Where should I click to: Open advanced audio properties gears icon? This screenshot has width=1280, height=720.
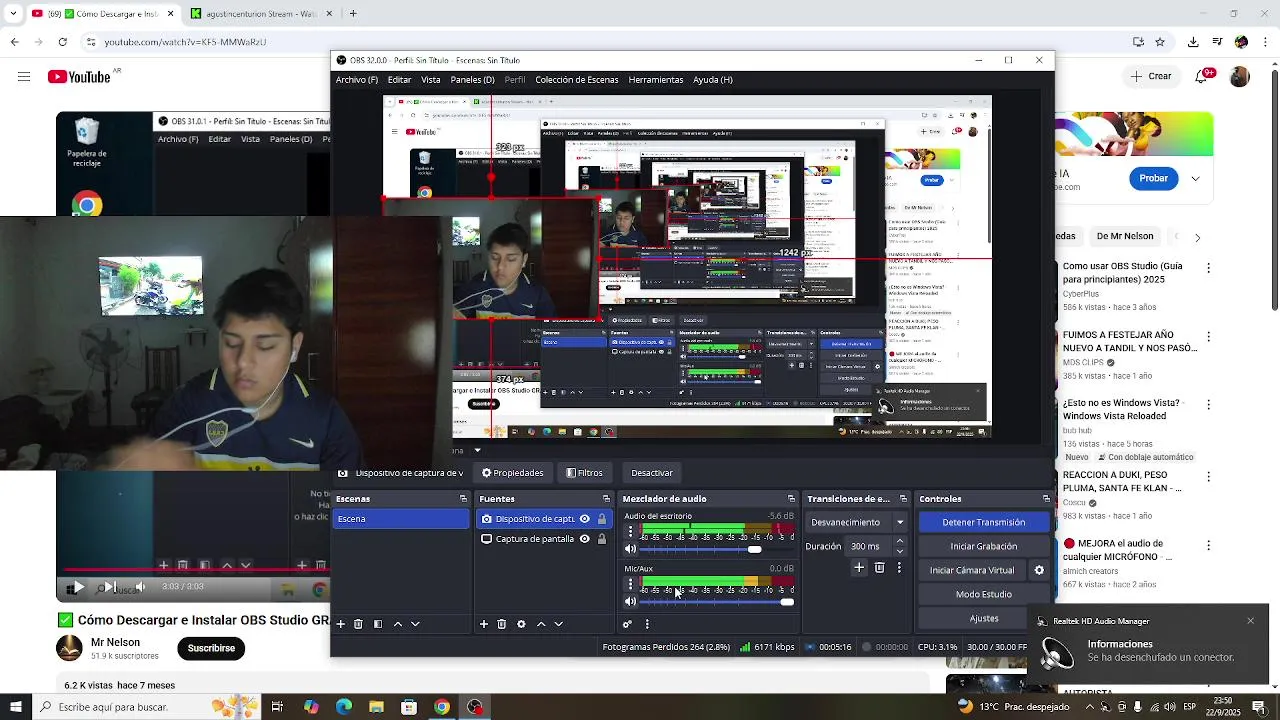click(x=627, y=624)
